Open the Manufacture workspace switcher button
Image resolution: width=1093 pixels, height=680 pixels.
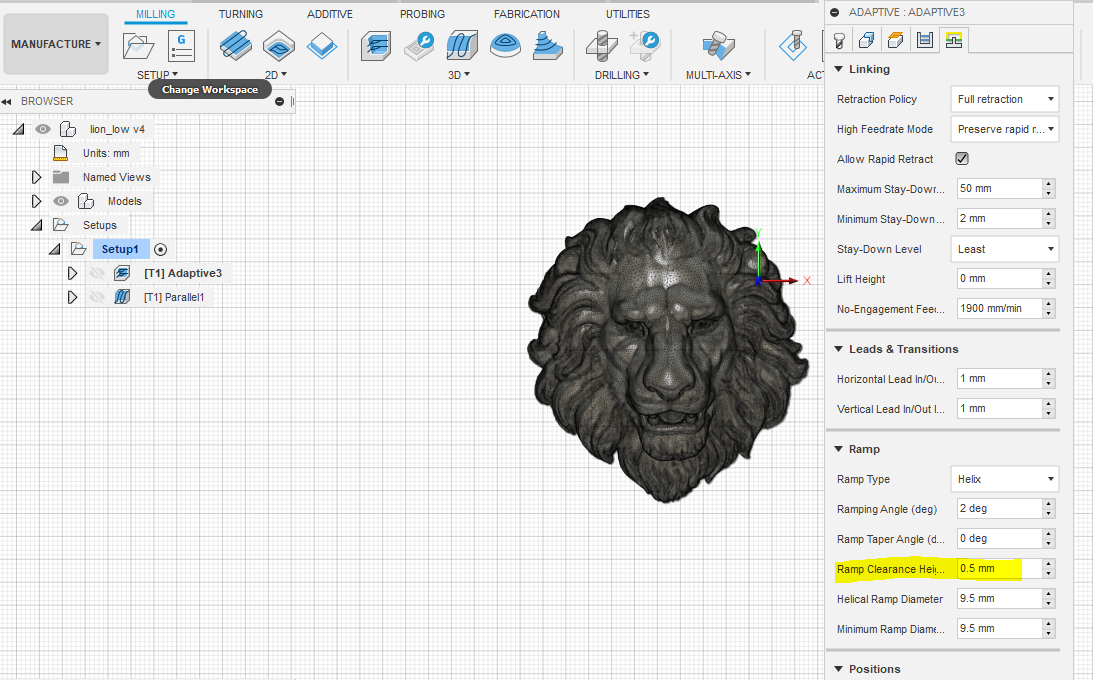(x=56, y=44)
